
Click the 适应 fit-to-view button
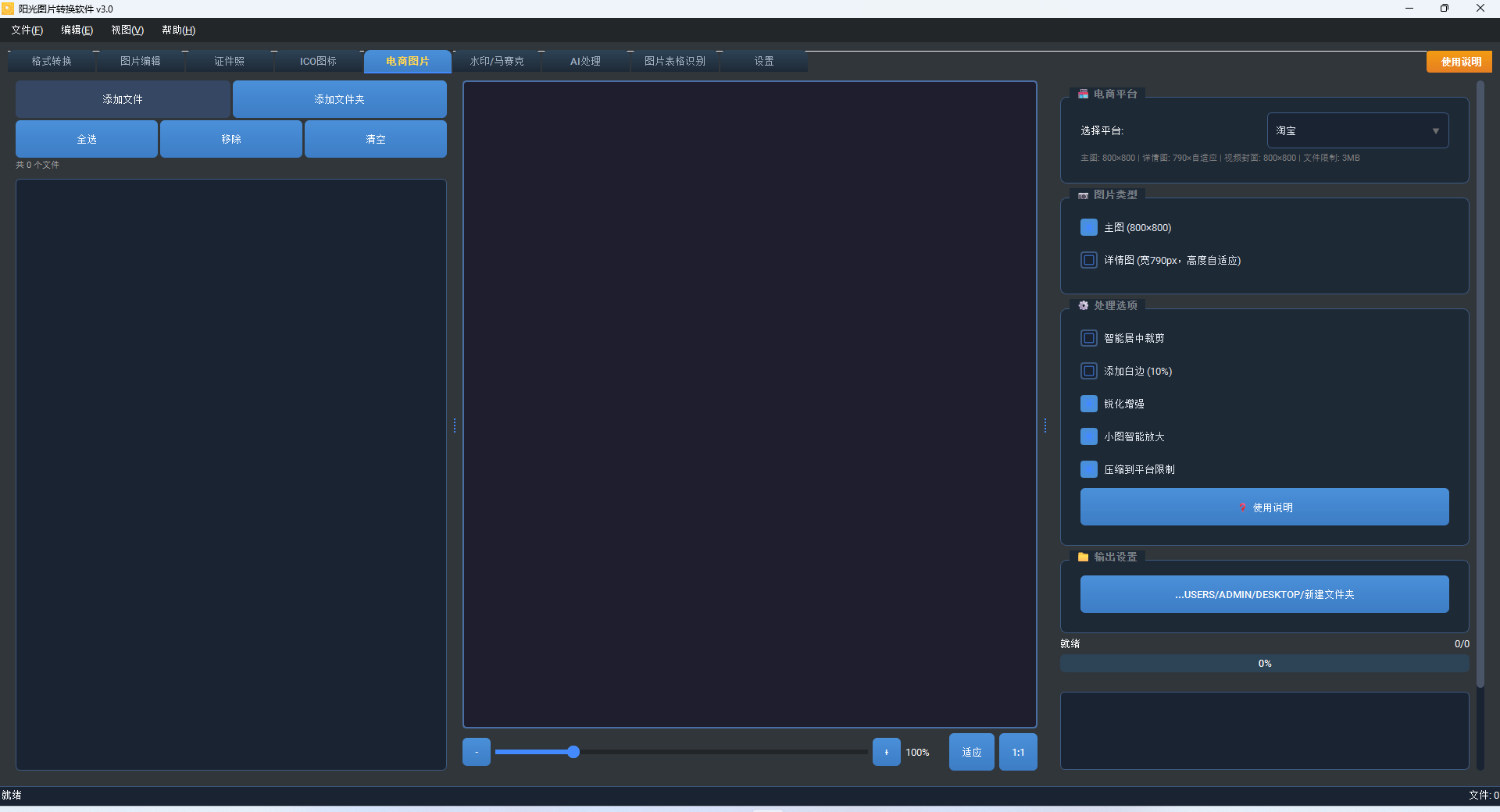971,752
